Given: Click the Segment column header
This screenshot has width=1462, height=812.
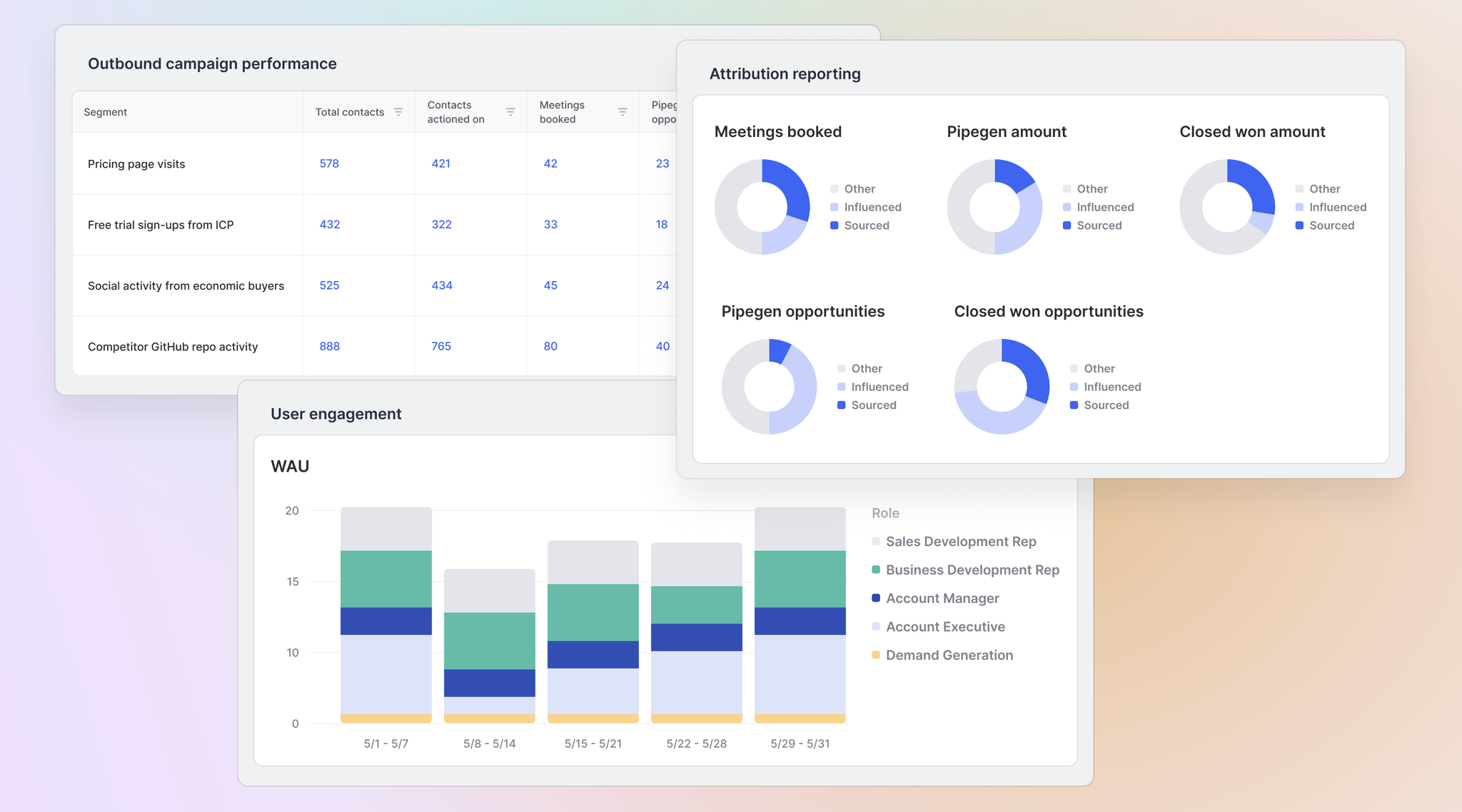Looking at the screenshot, I should tap(106, 112).
